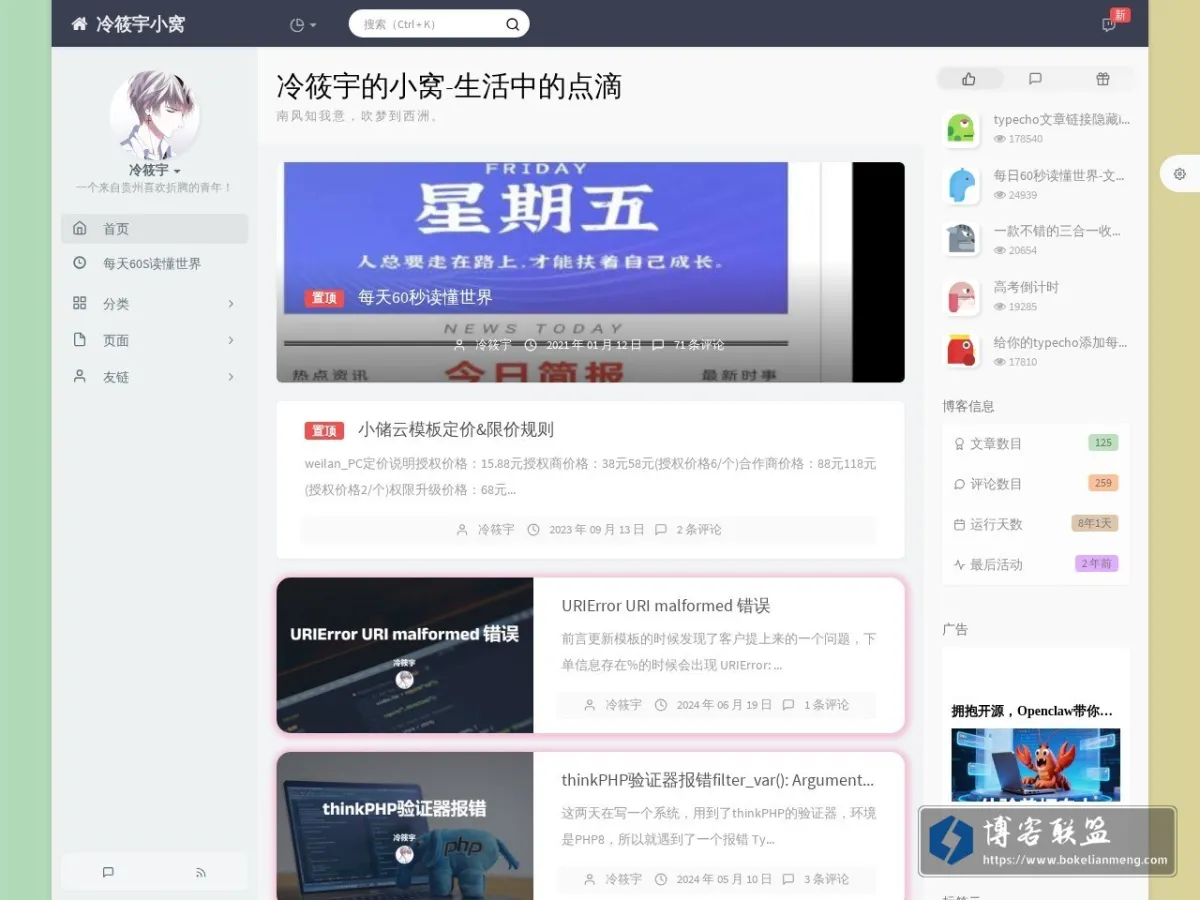Open the 博客联盟 bokelianmeng.com banner

tap(1047, 841)
